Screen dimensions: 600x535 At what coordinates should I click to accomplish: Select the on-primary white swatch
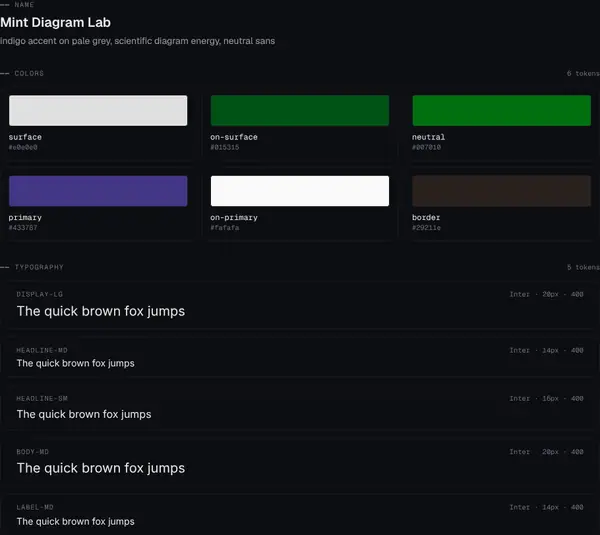coord(300,191)
